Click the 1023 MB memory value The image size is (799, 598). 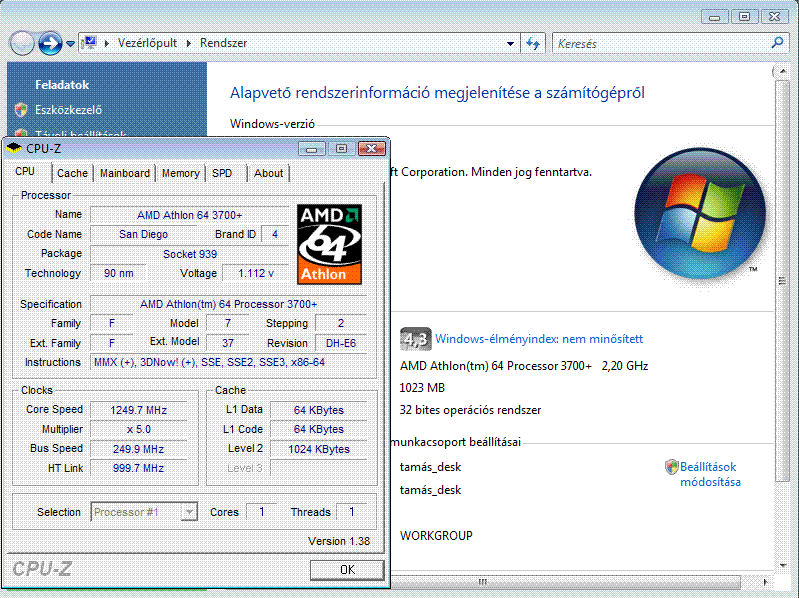tap(422, 388)
